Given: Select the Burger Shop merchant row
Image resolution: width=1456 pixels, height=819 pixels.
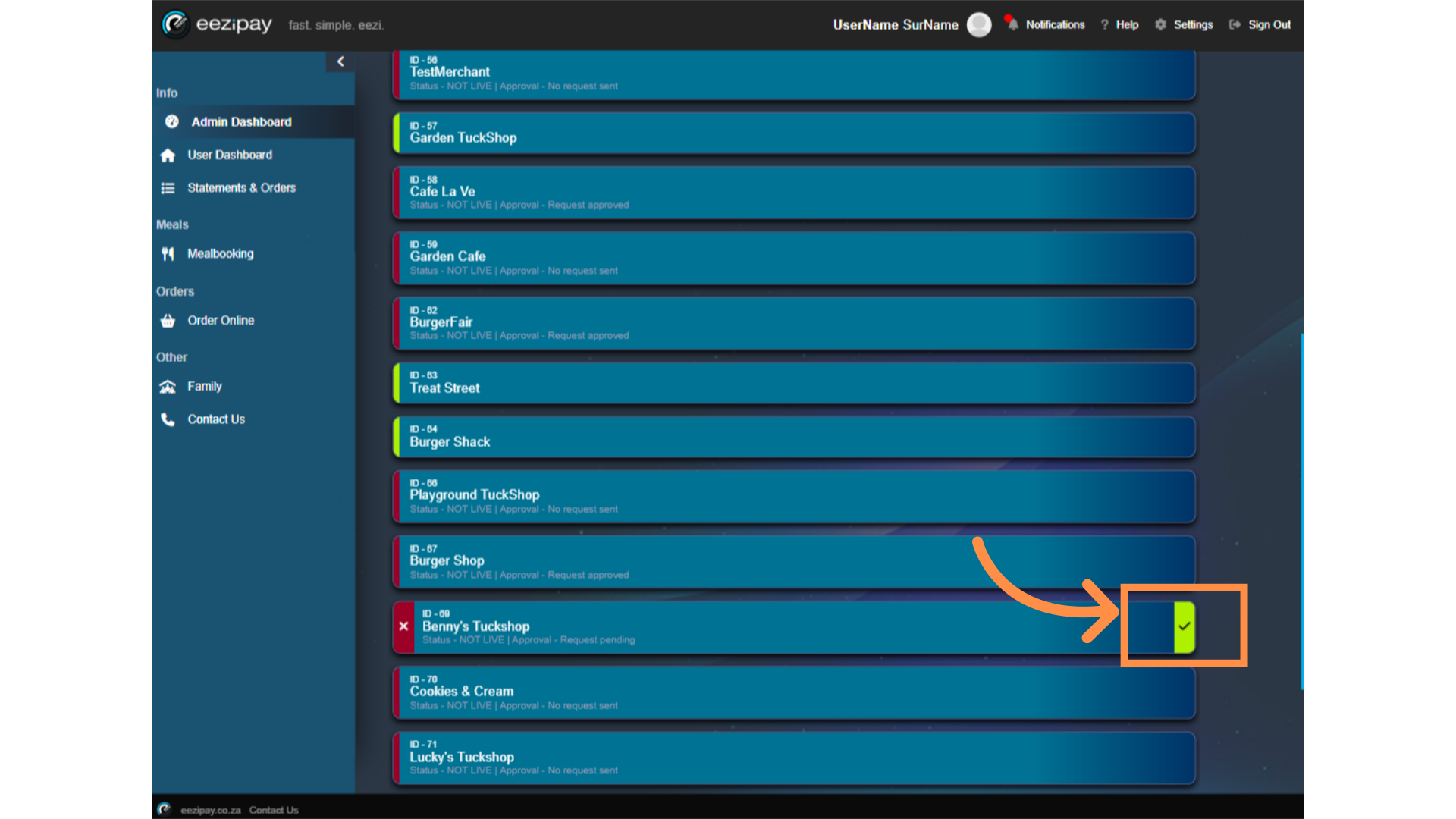Looking at the screenshot, I should point(794,562).
